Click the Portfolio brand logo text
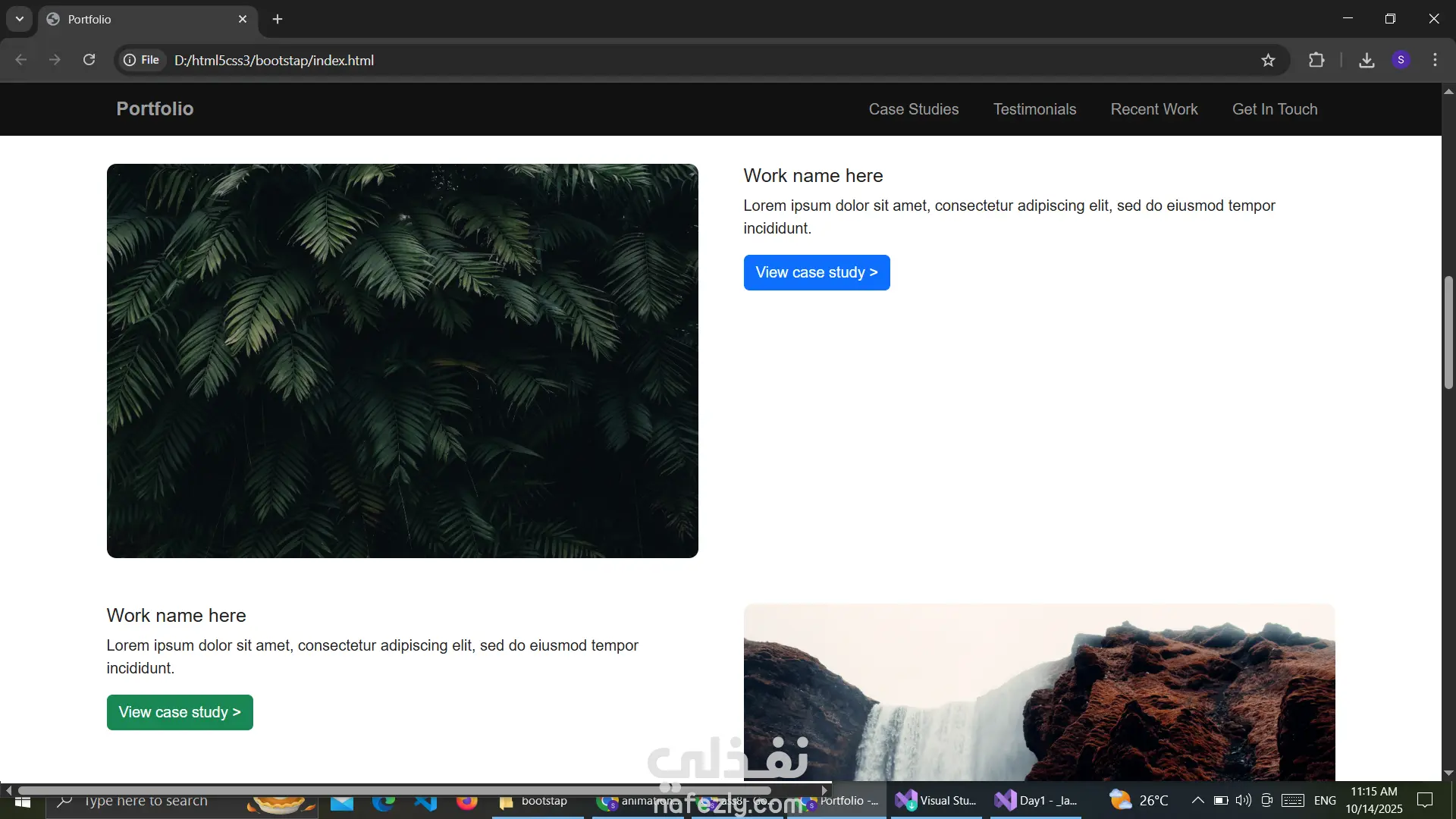This screenshot has width=1456, height=819. click(155, 108)
